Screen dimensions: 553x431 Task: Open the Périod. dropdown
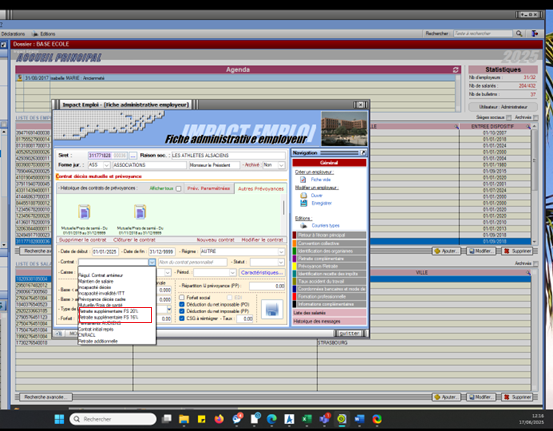pyautogui.click(x=232, y=273)
